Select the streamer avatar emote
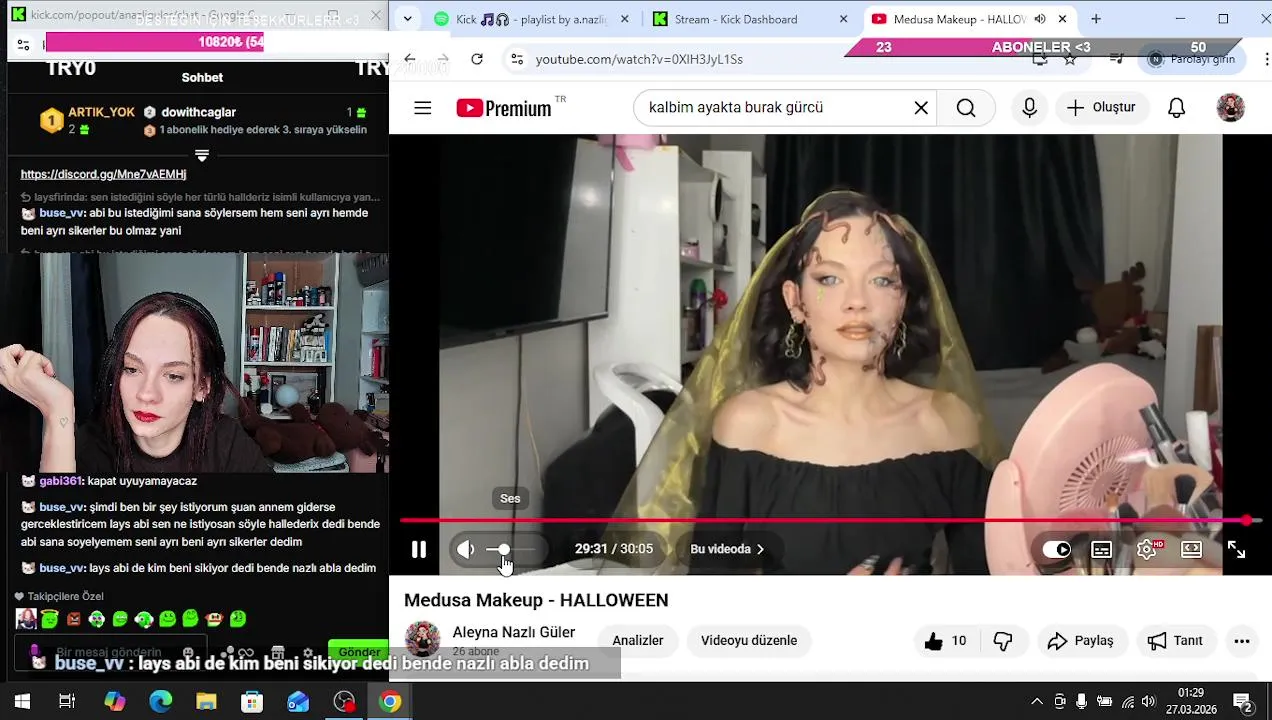Image resolution: width=1272 pixels, height=720 pixels. click(x=26, y=619)
